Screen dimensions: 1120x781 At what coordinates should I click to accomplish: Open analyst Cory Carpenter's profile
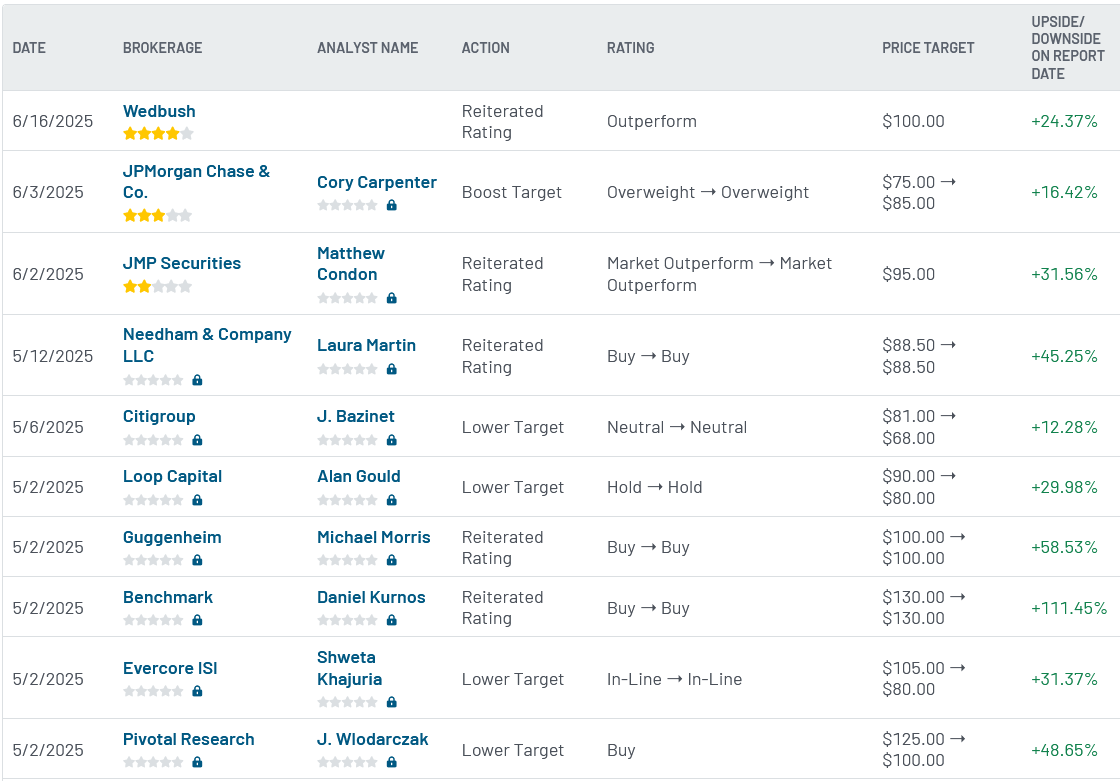click(x=376, y=182)
